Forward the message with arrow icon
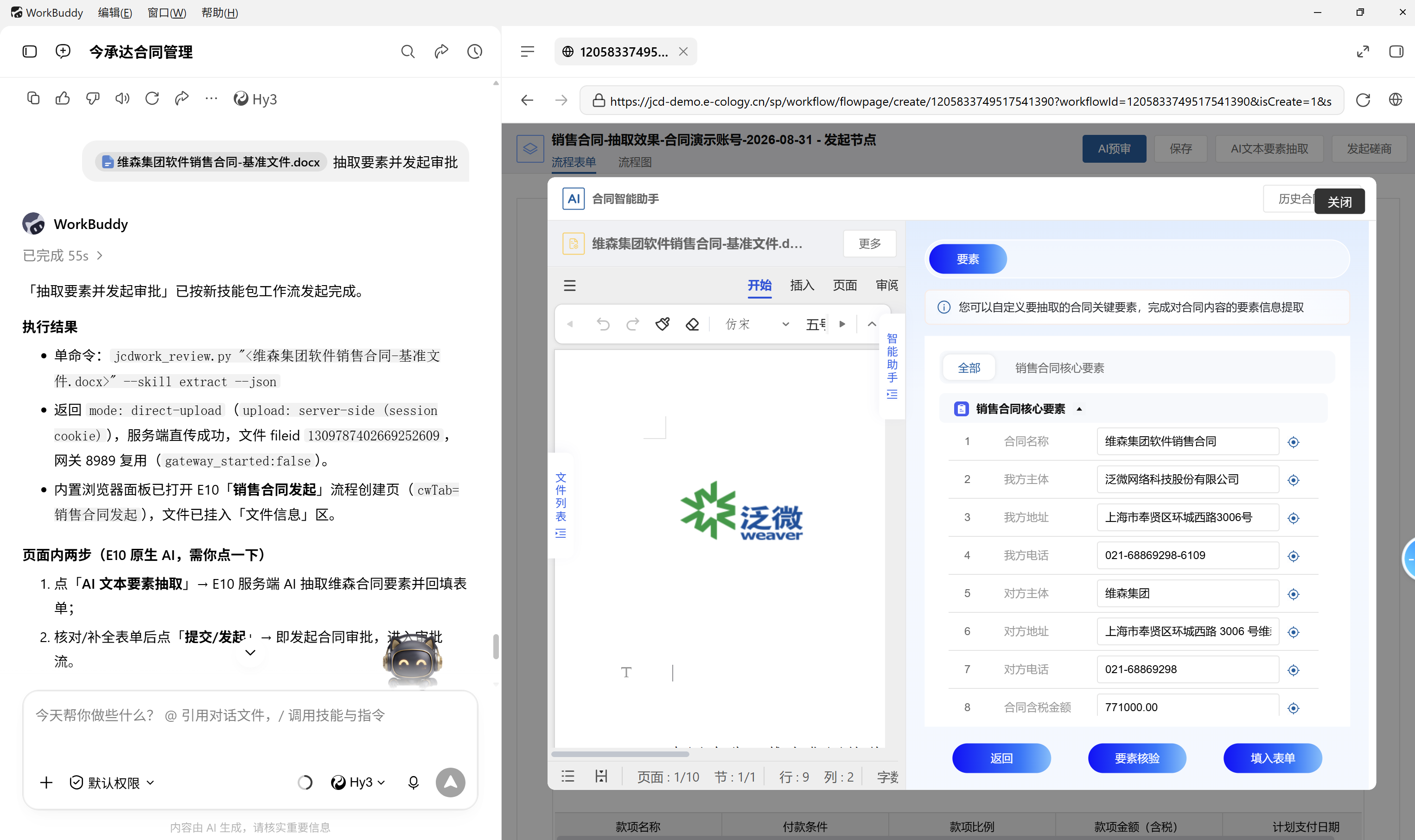Screen dimensions: 1415x840 coord(182,98)
